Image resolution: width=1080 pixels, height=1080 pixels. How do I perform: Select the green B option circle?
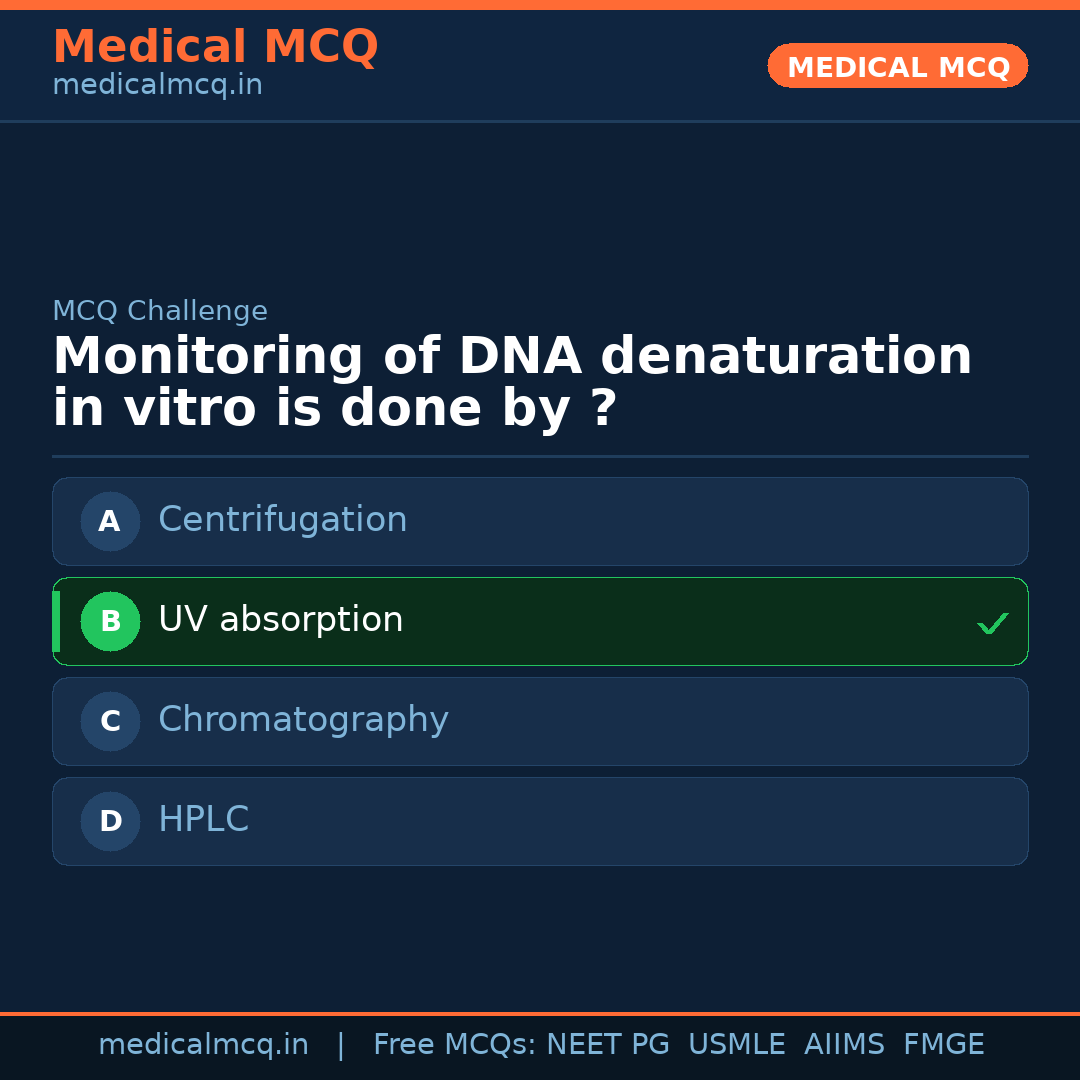click(x=110, y=621)
